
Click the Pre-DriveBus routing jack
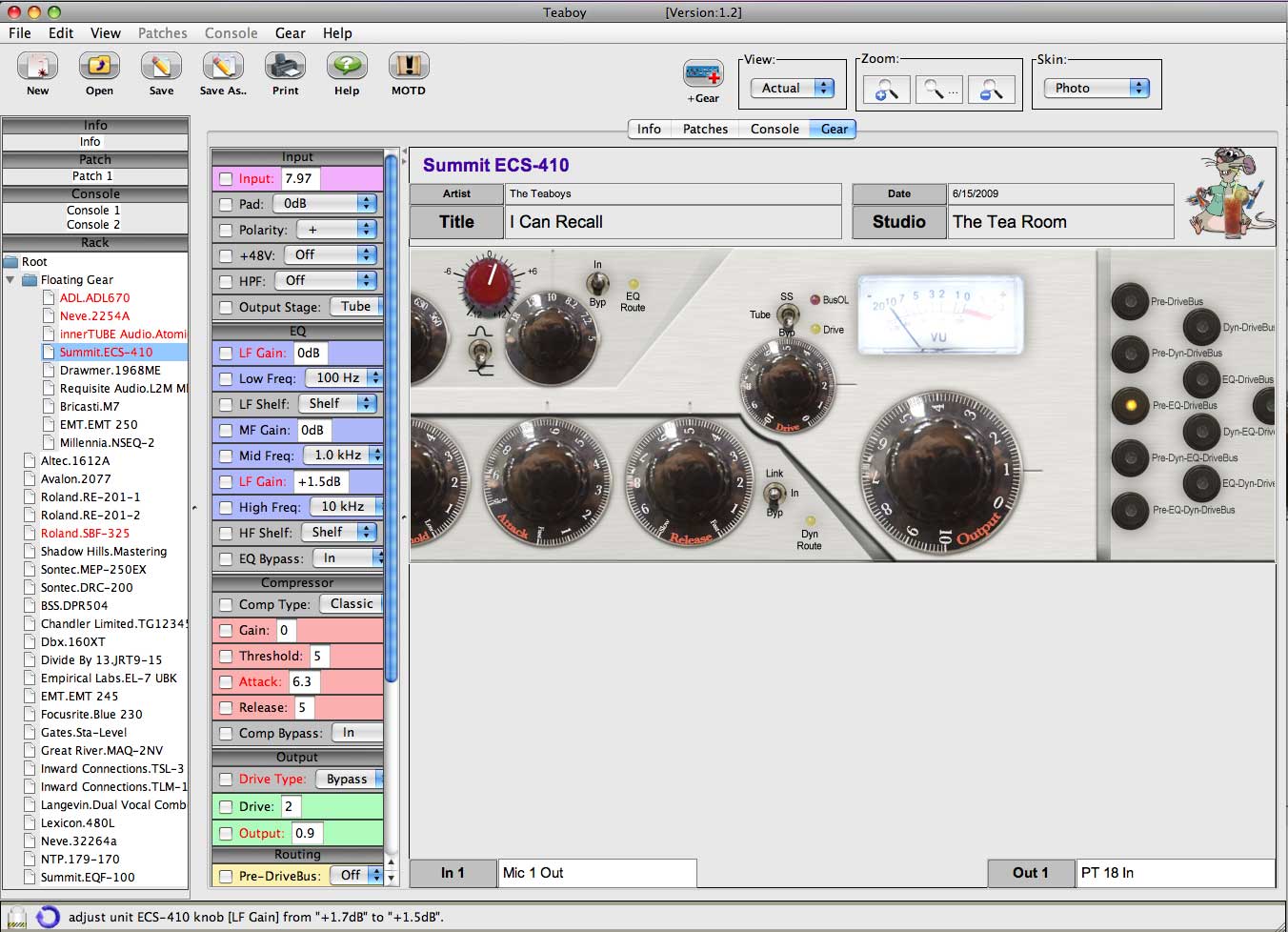tap(1130, 301)
